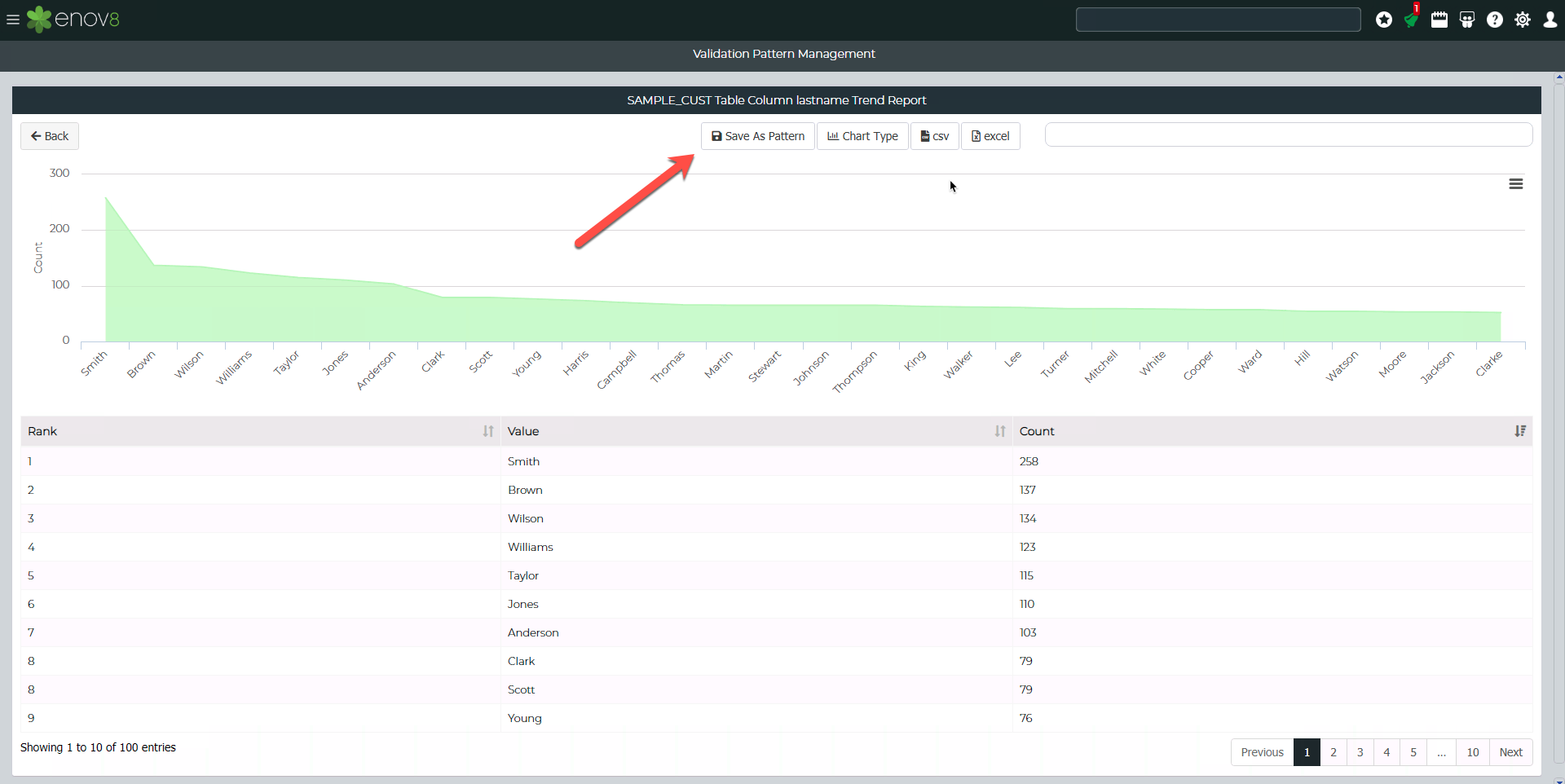Image resolution: width=1565 pixels, height=784 pixels.
Task: Open chart context hamburger menu
Action: [1516, 184]
